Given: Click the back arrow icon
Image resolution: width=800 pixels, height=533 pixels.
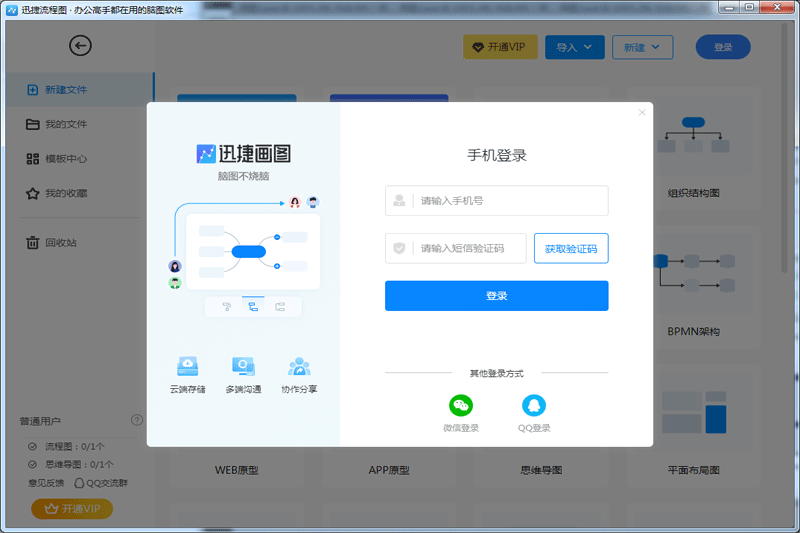Looking at the screenshot, I should pos(80,46).
